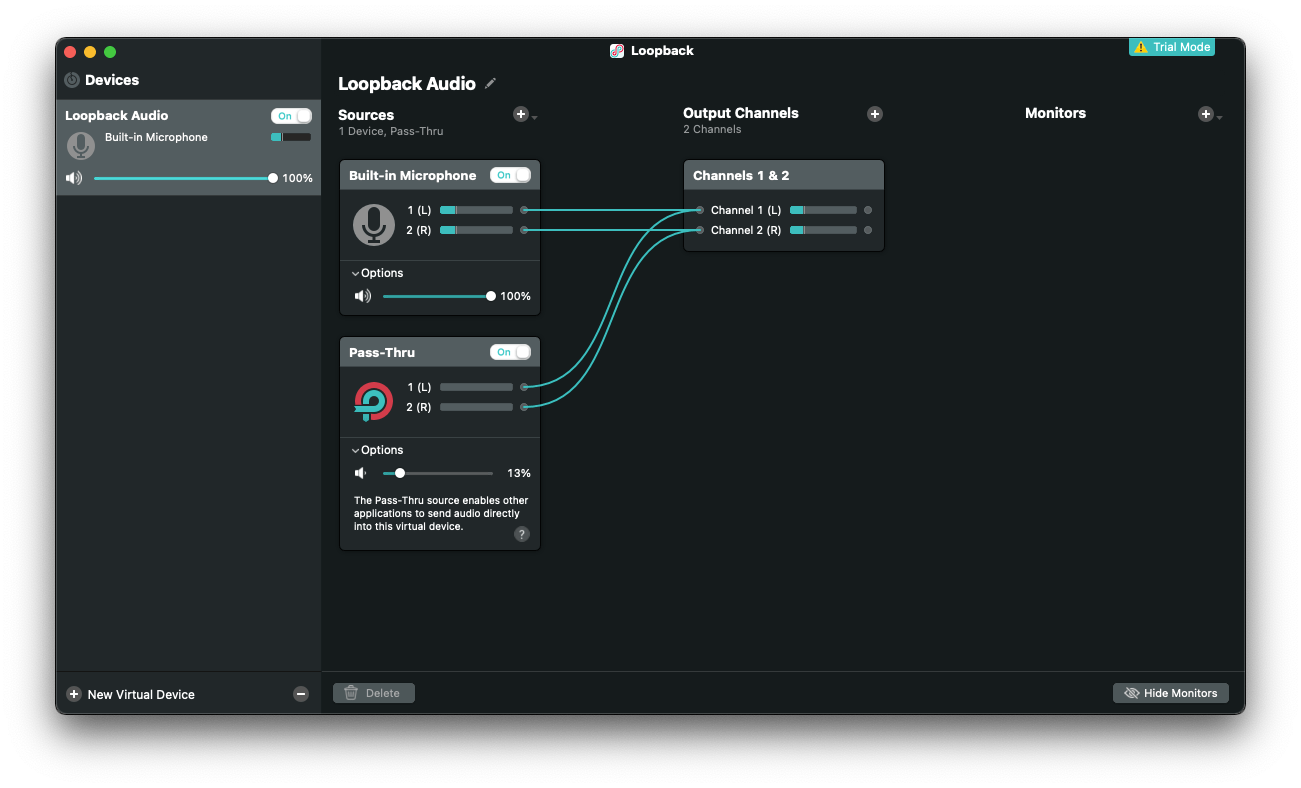Click the power icon next to Devices

[72, 80]
